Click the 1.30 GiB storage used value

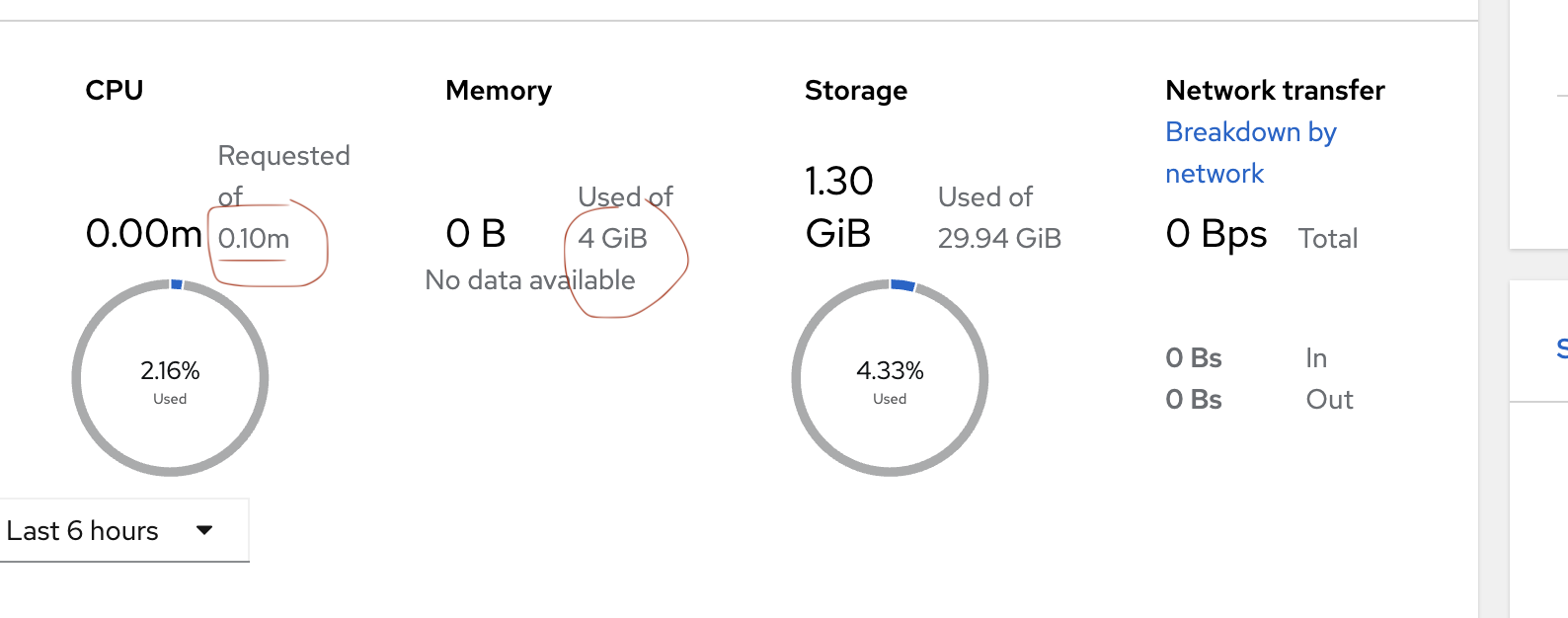point(838,207)
